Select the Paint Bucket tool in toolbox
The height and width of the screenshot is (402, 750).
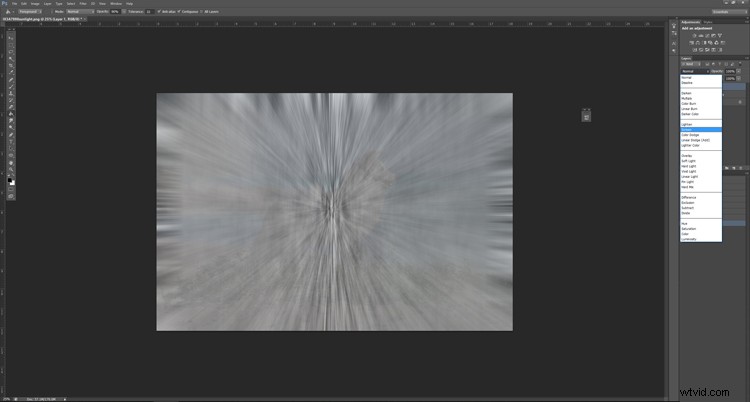coord(11,113)
